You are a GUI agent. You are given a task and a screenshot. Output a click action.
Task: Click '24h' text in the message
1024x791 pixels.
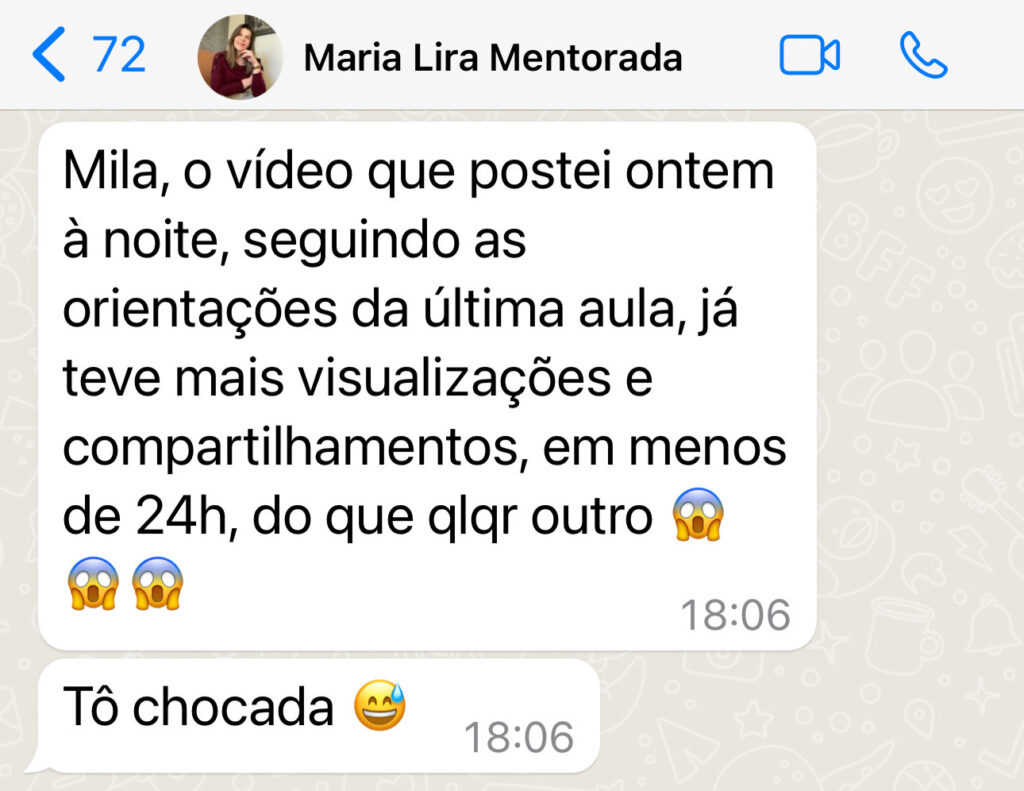pyautogui.click(x=182, y=517)
